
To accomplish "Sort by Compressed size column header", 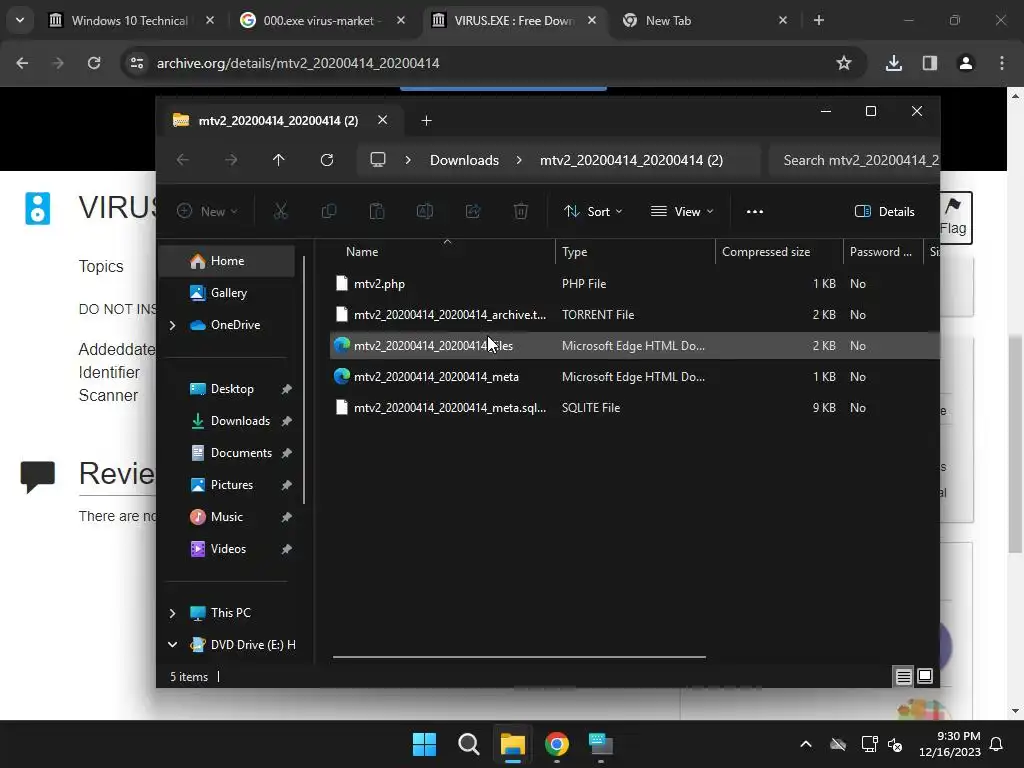I will [x=778, y=251].
